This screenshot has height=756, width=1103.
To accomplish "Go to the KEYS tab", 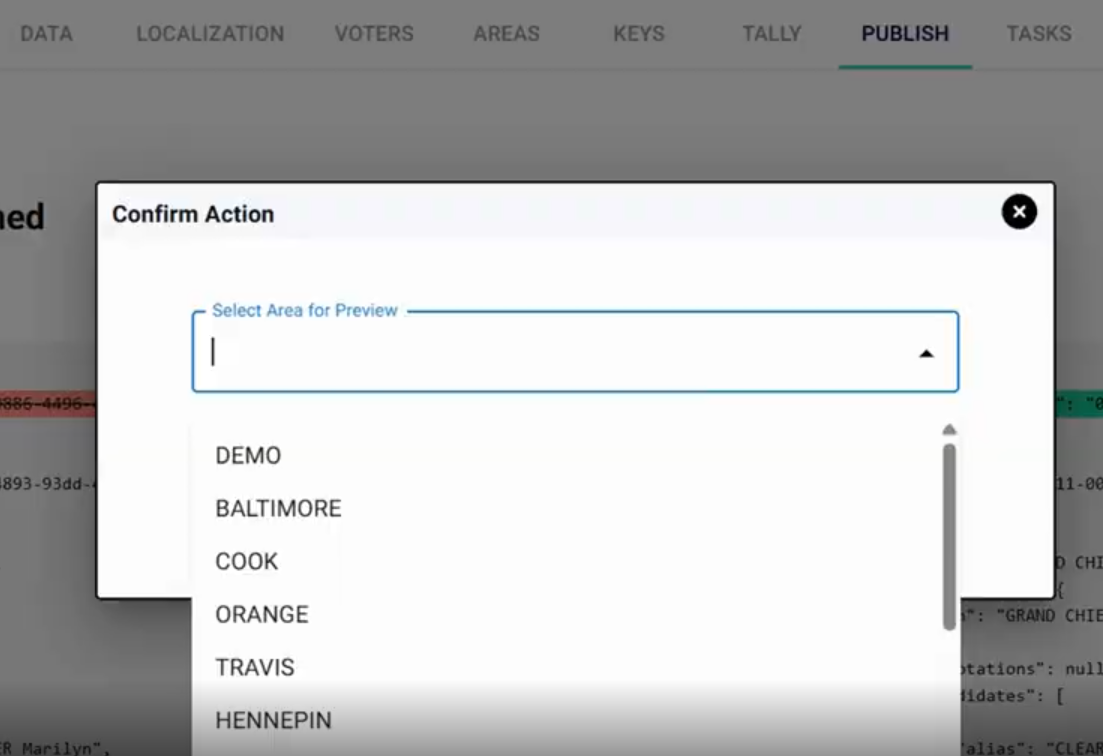I will [x=639, y=34].
